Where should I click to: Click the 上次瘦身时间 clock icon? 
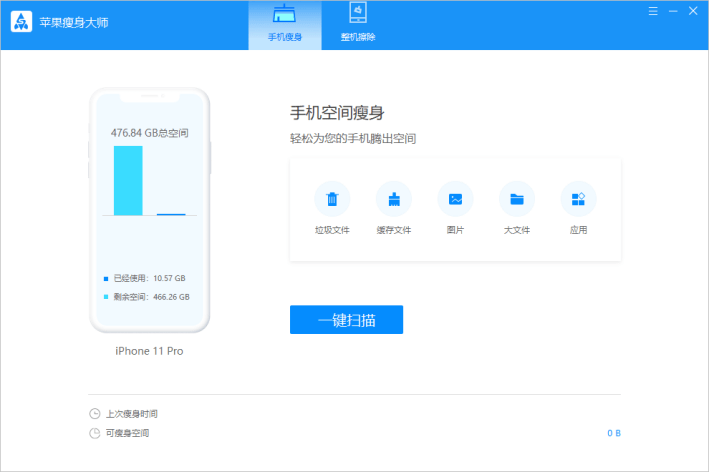[x=94, y=414]
